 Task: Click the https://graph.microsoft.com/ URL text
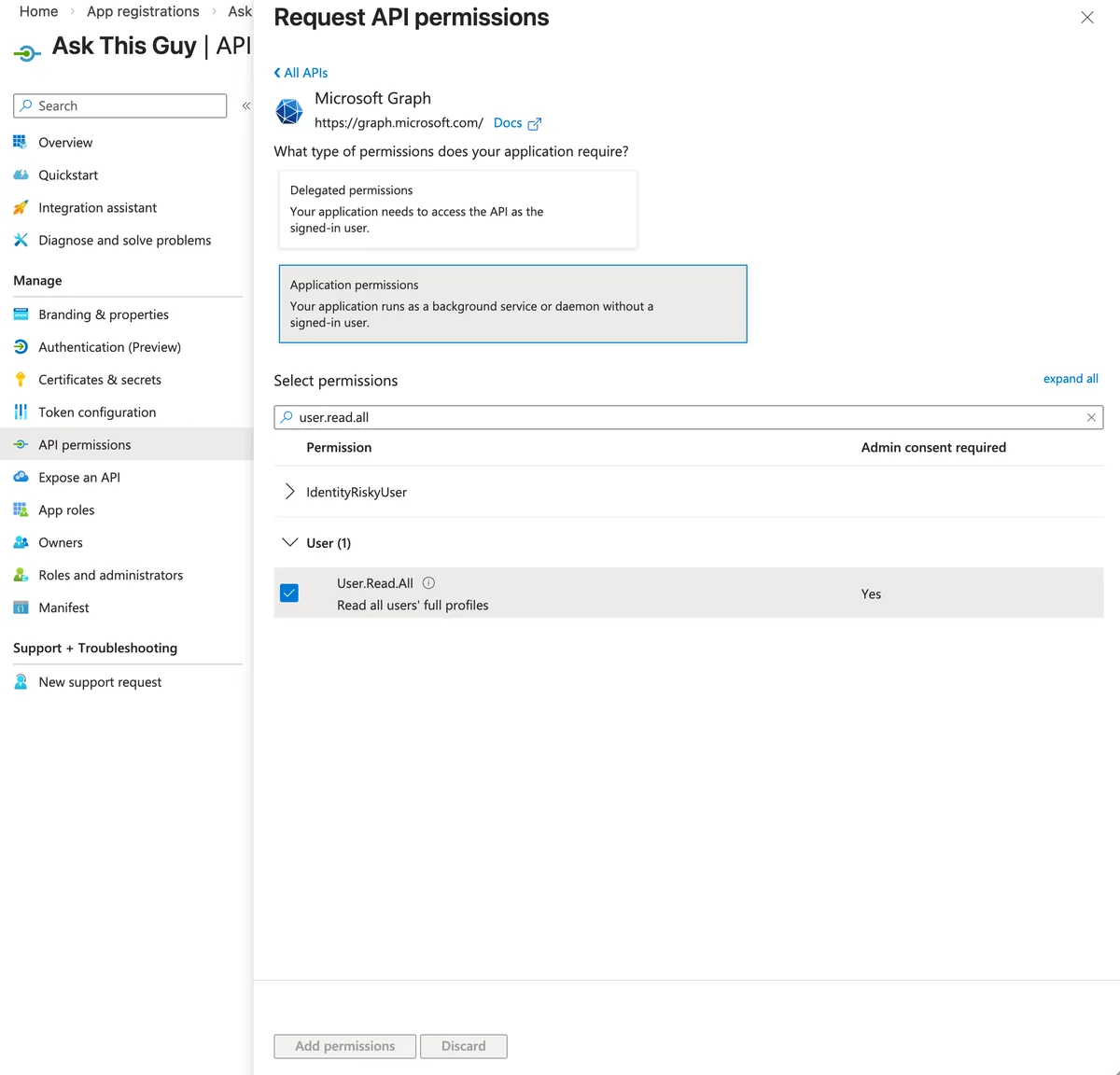click(399, 122)
